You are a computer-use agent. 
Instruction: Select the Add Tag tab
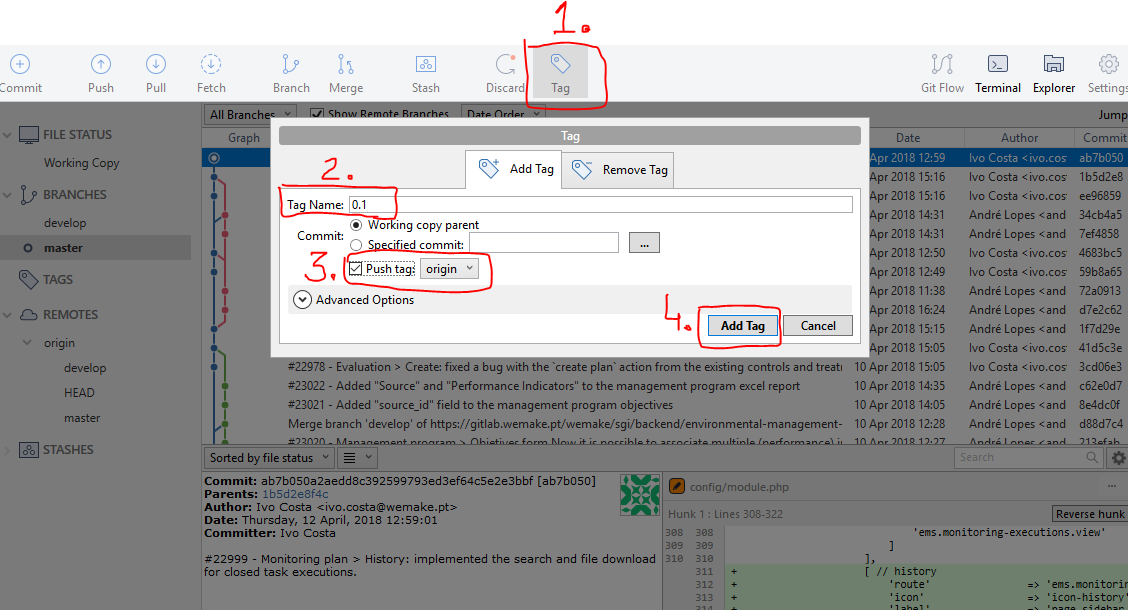(516, 169)
